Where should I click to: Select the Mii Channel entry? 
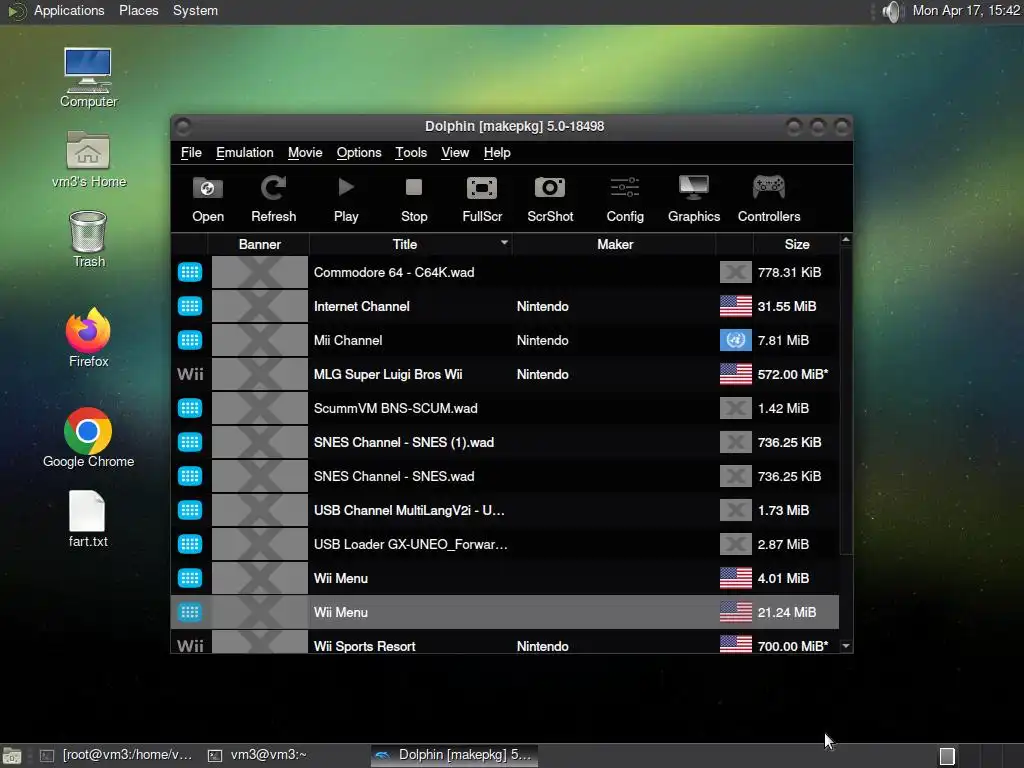tap(505, 340)
